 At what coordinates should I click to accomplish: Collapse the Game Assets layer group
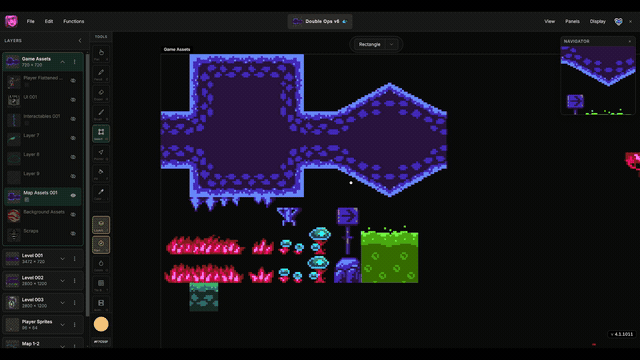point(62,62)
